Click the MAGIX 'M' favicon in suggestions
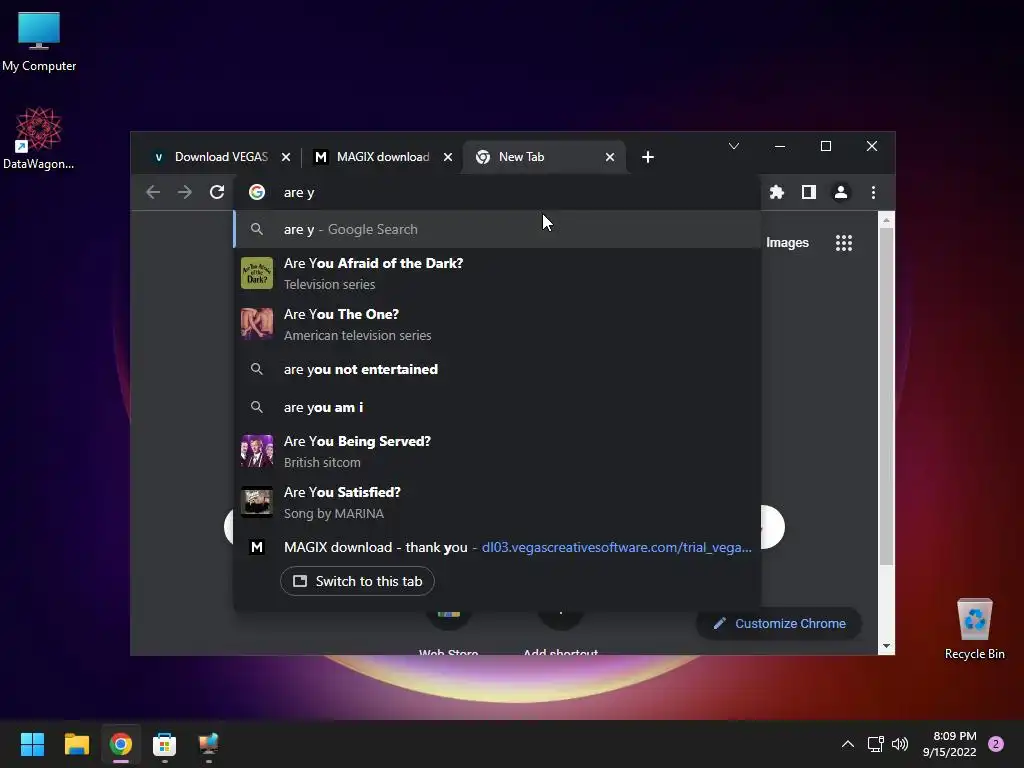The width and height of the screenshot is (1024, 768). tap(257, 547)
